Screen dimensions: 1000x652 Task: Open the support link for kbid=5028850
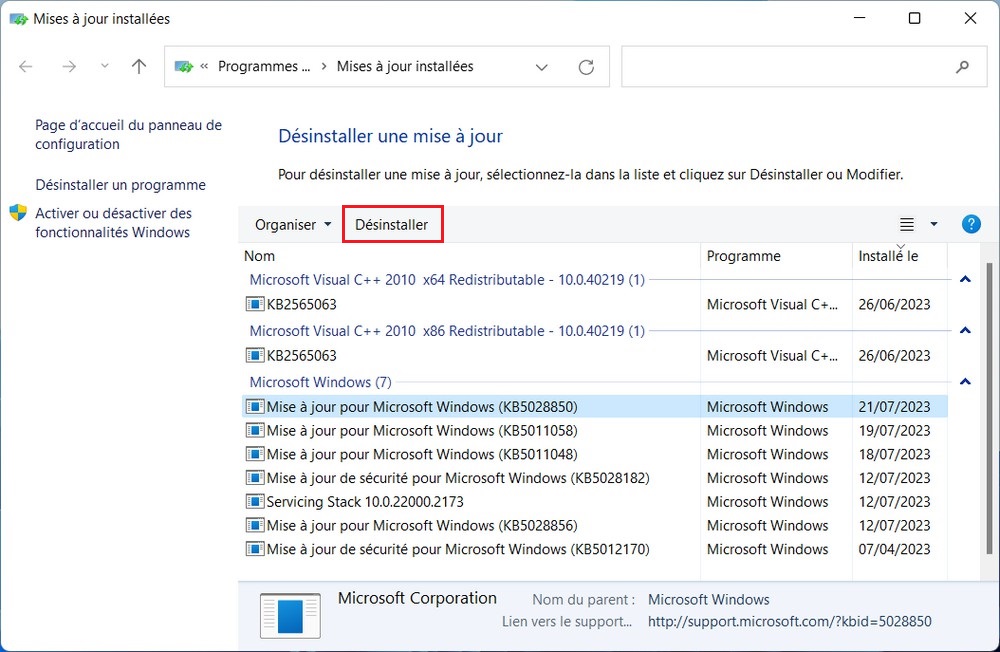790,621
